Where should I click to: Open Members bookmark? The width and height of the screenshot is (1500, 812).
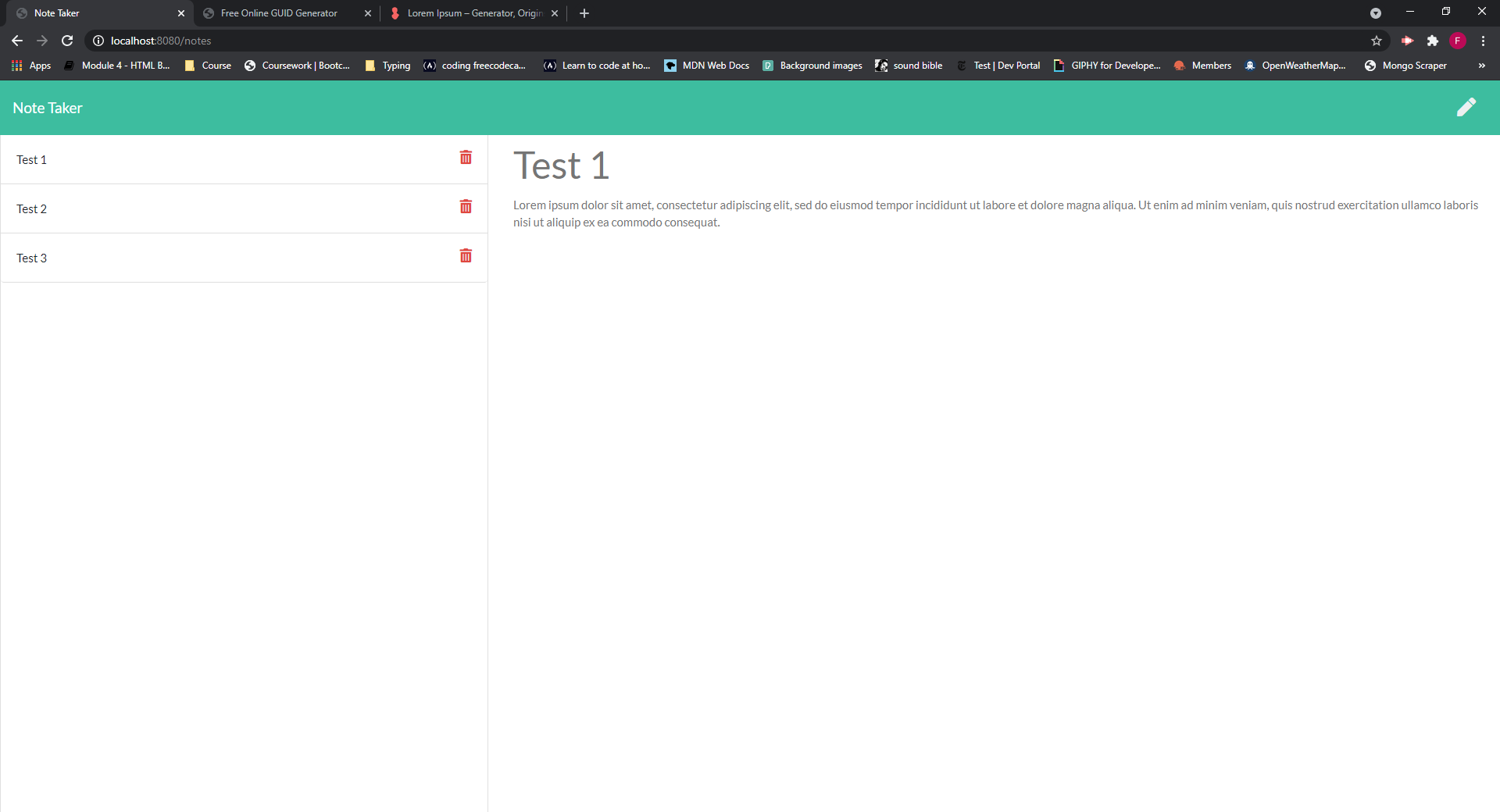click(1203, 66)
